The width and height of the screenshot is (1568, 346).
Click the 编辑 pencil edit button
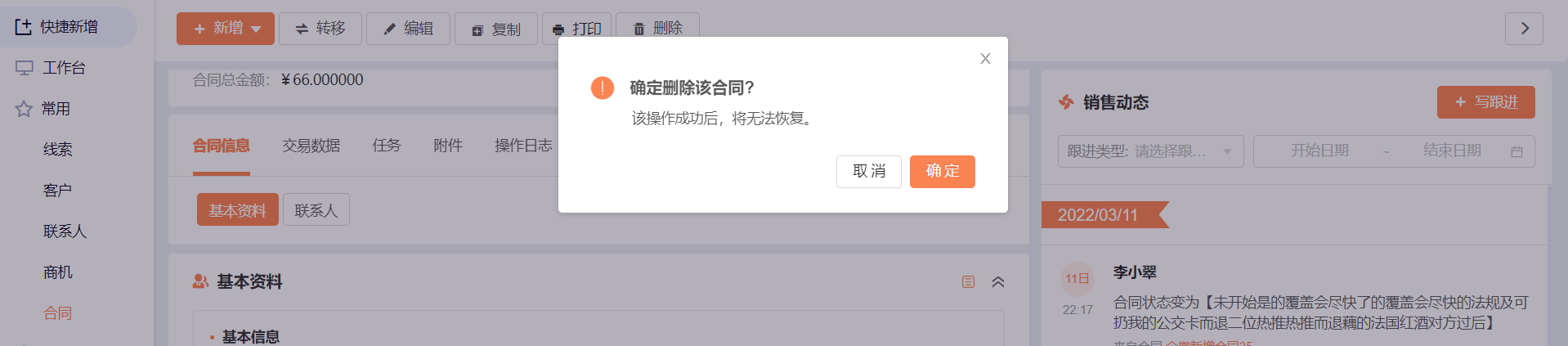tap(408, 29)
